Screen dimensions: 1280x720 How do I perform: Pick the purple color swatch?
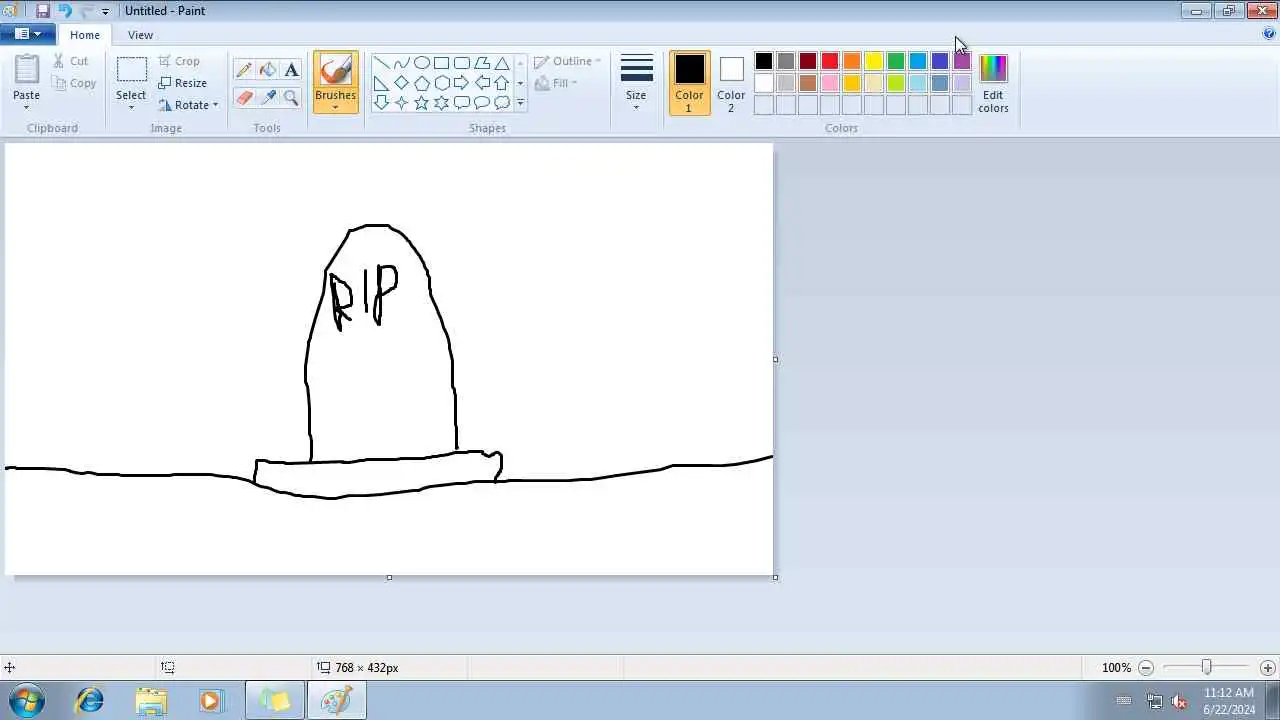962,62
